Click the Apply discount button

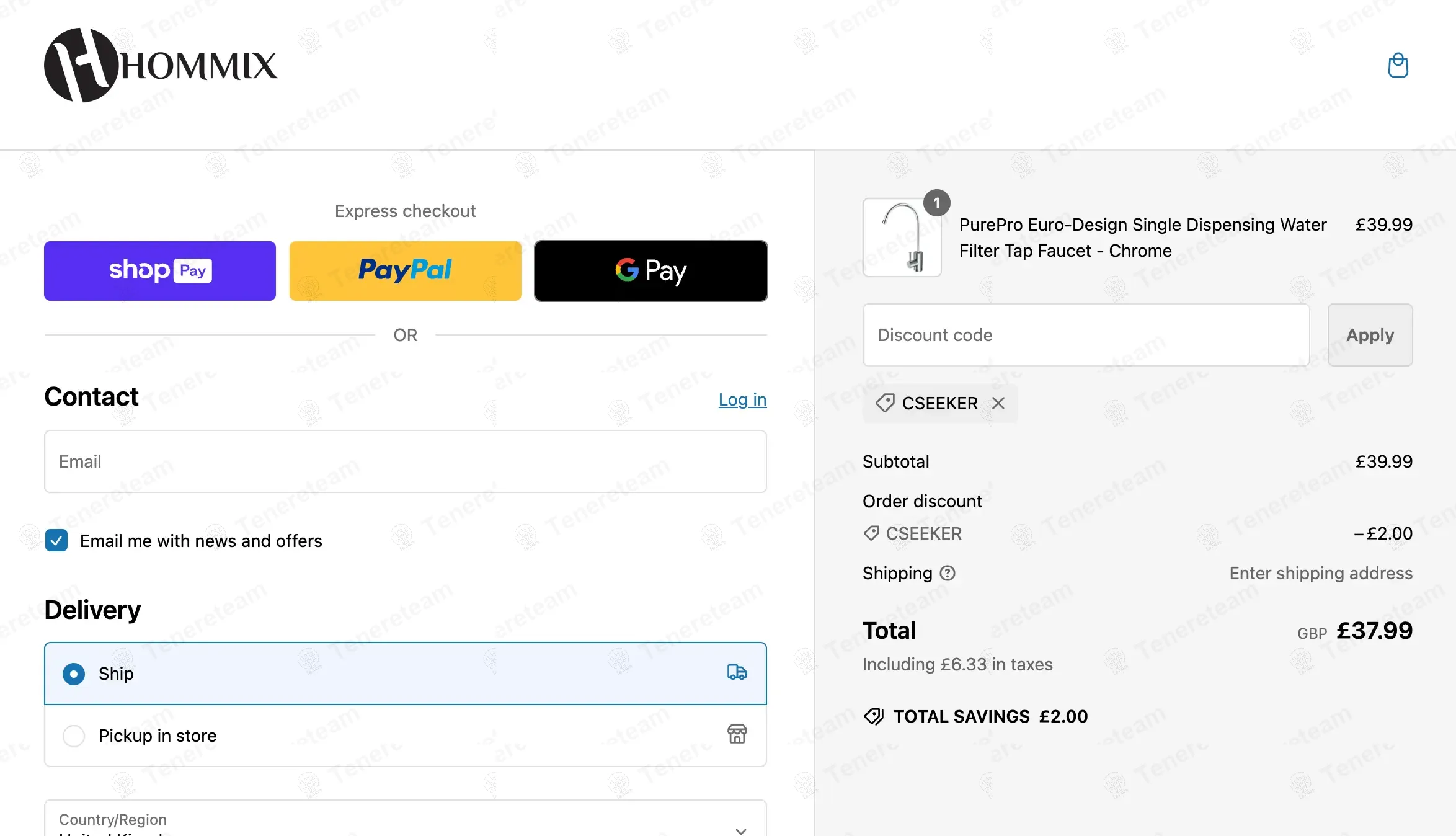coord(1370,335)
